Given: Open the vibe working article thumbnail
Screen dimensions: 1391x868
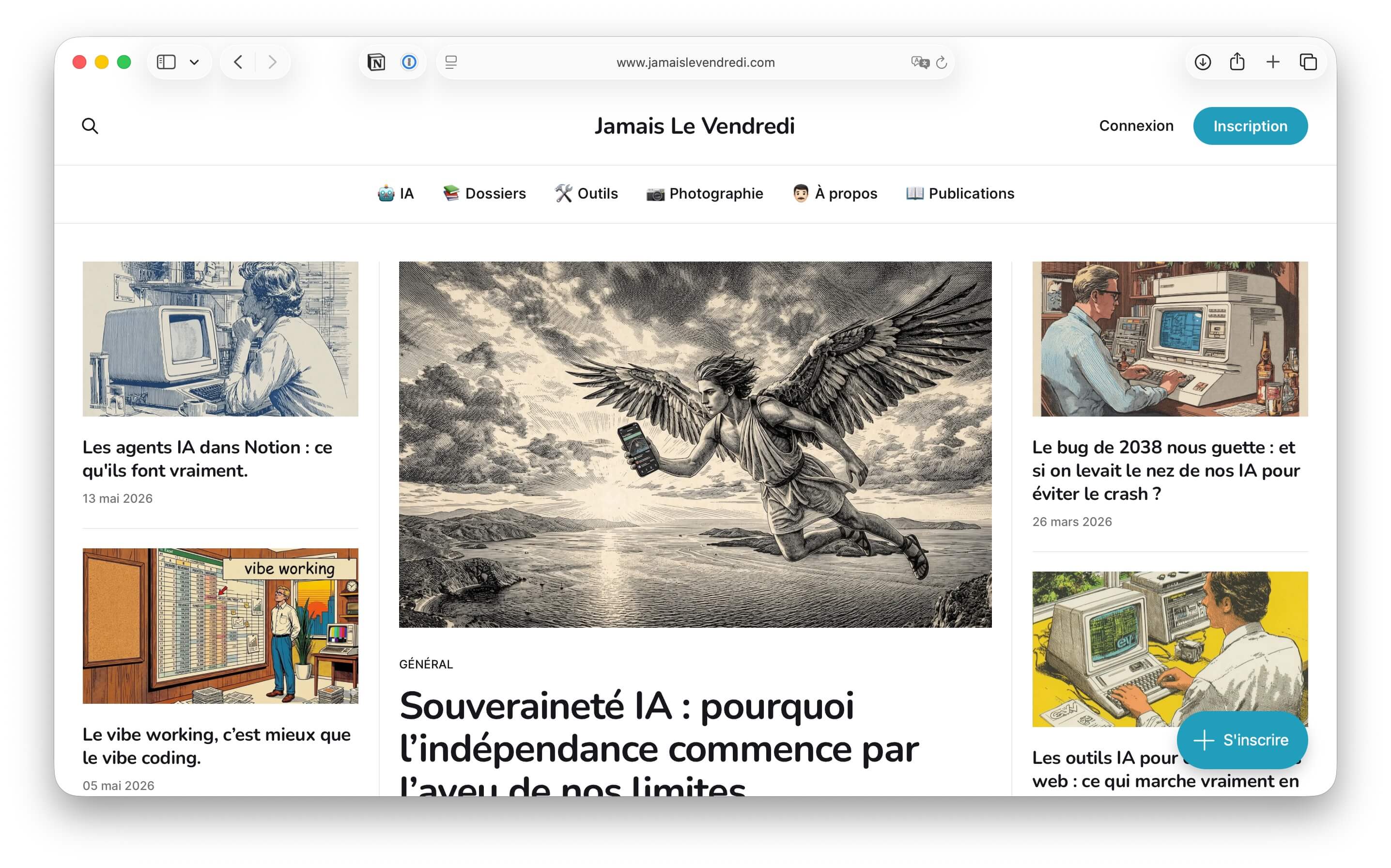Looking at the screenshot, I should [x=220, y=626].
